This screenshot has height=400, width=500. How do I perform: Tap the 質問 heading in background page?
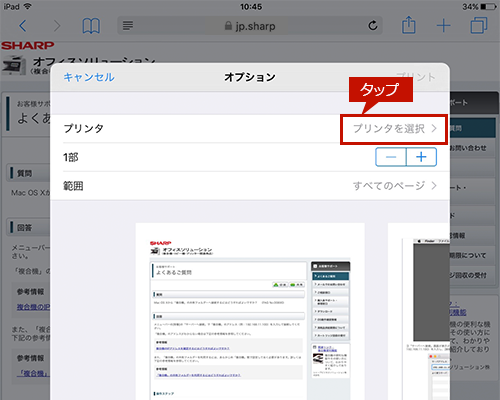click(x=24, y=173)
